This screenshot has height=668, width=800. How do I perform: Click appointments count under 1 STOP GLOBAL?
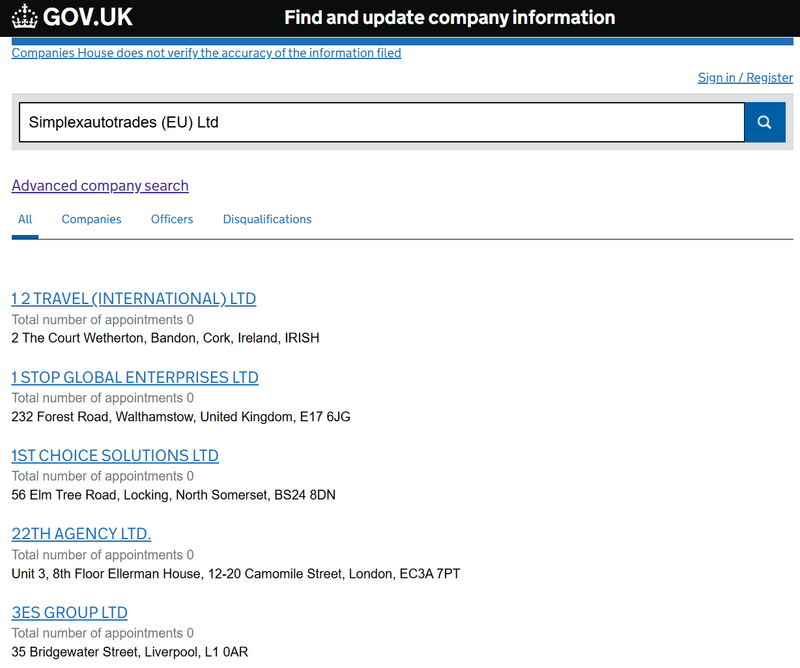pyautogui.click(x=103, y=398)
